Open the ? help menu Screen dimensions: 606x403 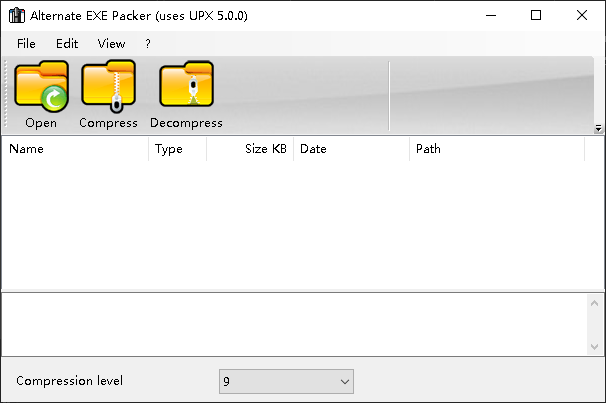click(x=148, y=44)
